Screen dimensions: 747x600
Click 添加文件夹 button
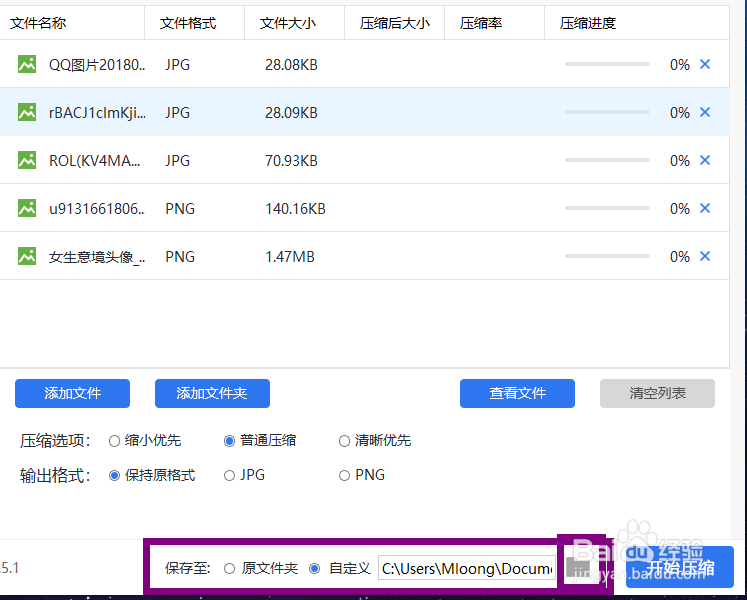(x=212, y=393)
